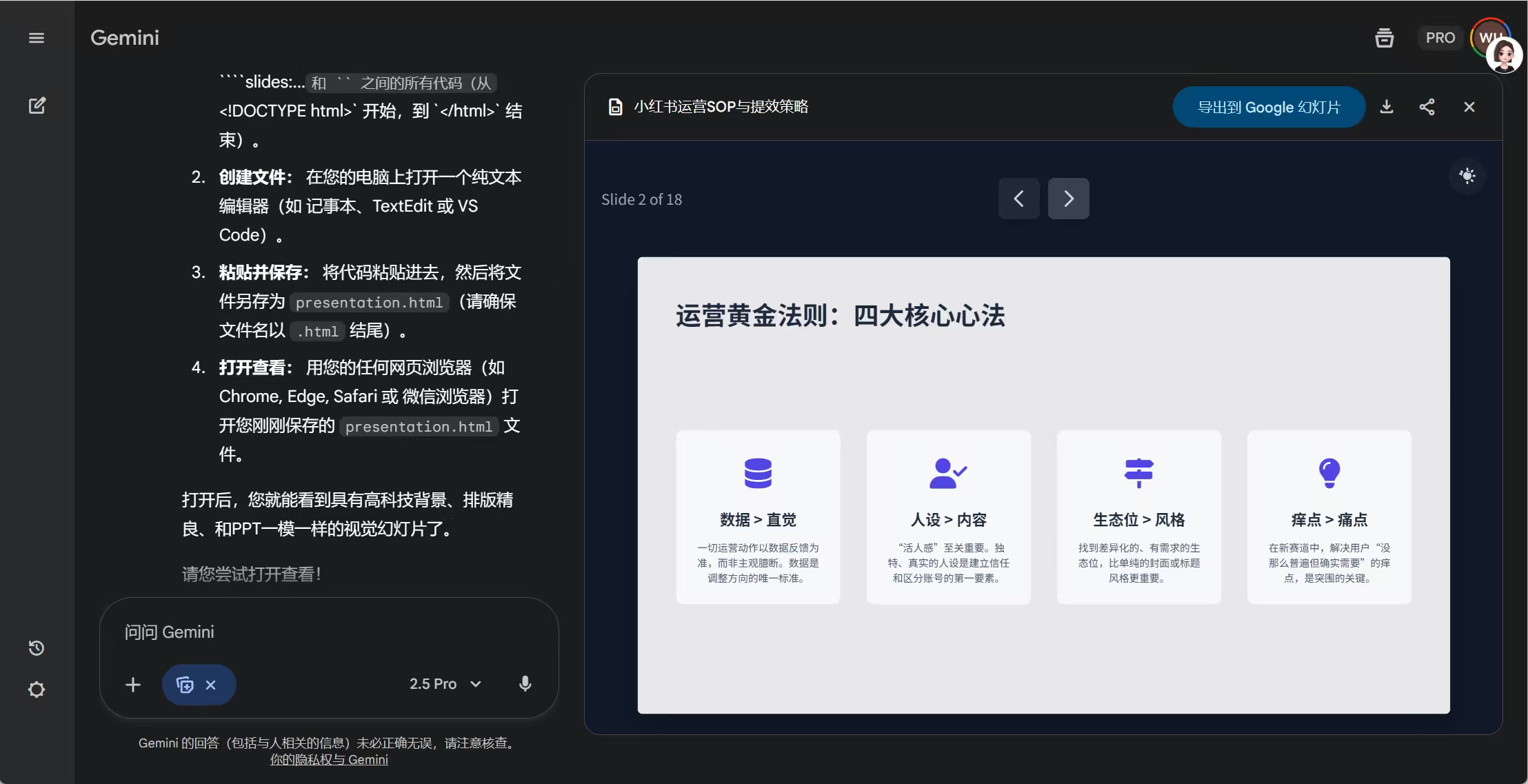Click the PRO badge
1528x784 pixels.
1440,38
